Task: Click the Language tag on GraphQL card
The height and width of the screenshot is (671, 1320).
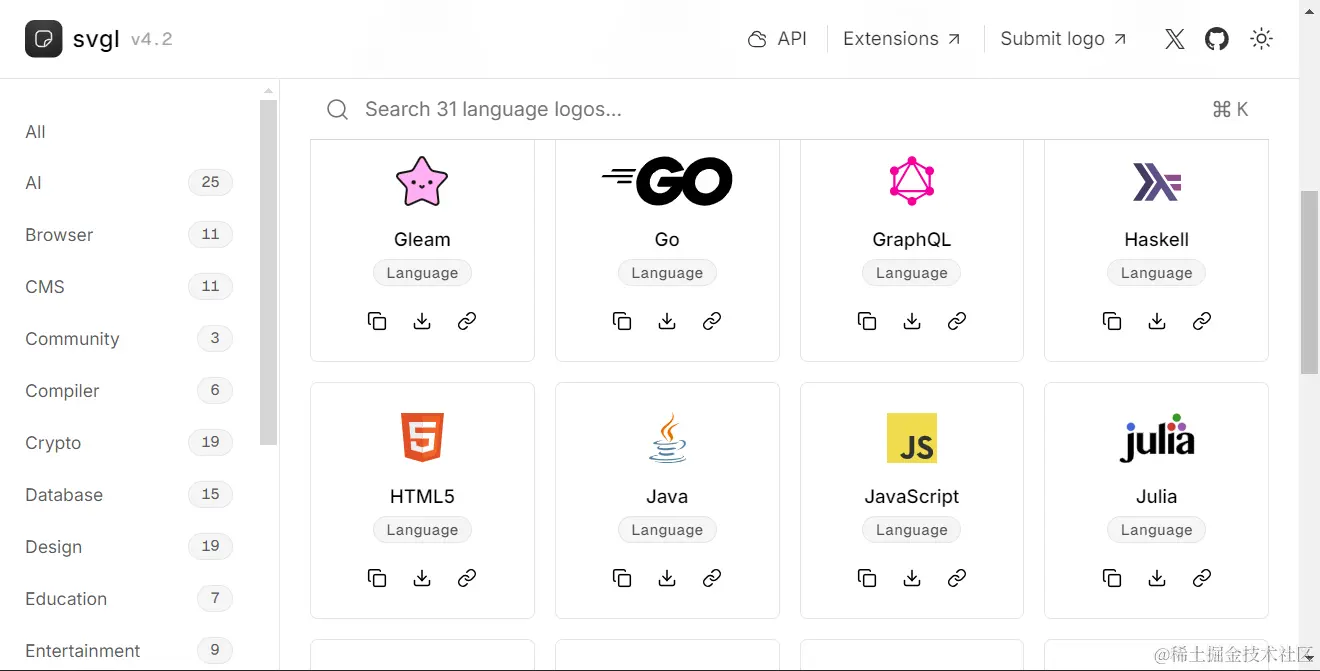Action: point(912,273)
